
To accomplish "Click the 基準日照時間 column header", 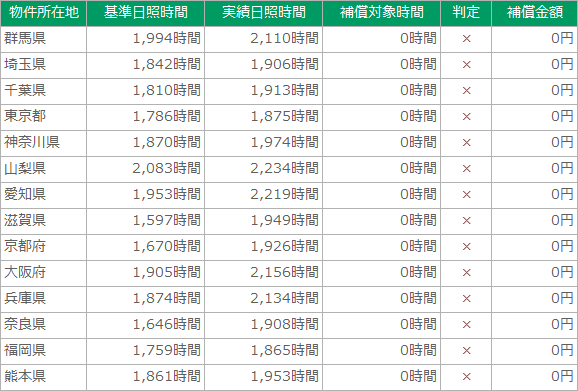I will click(x=146, y=13).
